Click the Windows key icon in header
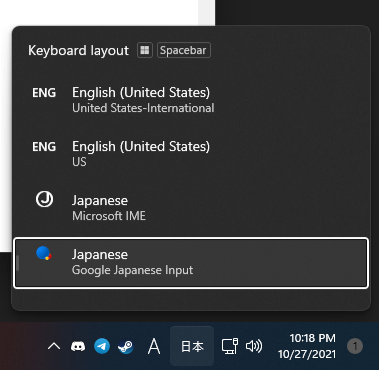Image resolution: width=379 pixels, height=370 pixels. 145,50
